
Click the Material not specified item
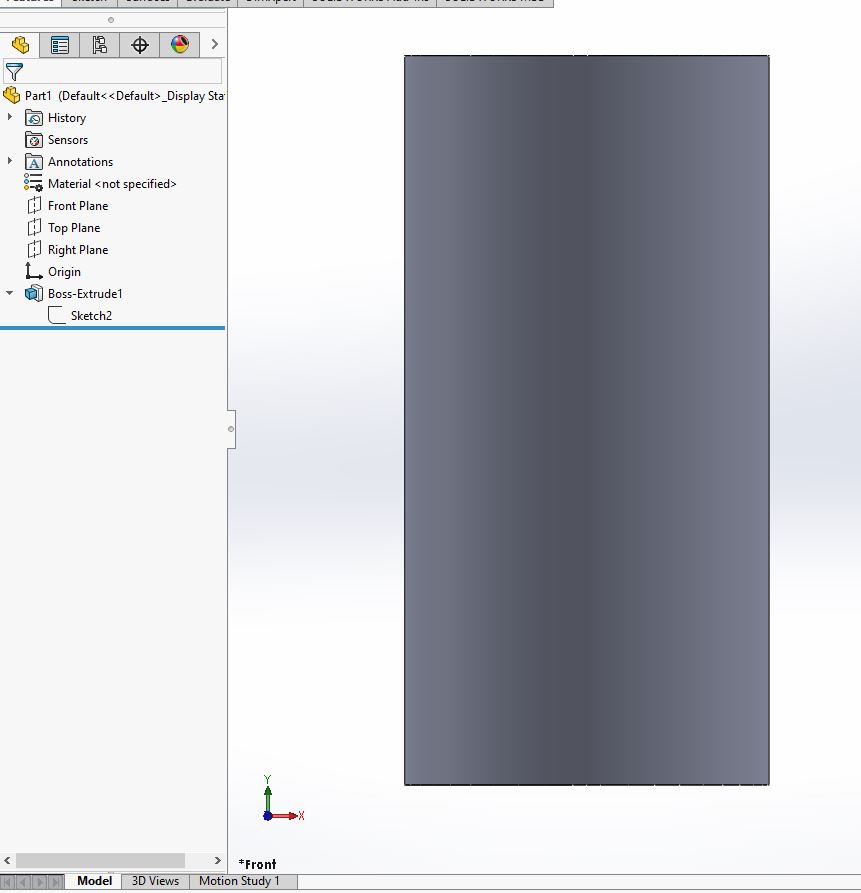click(113, 183)
